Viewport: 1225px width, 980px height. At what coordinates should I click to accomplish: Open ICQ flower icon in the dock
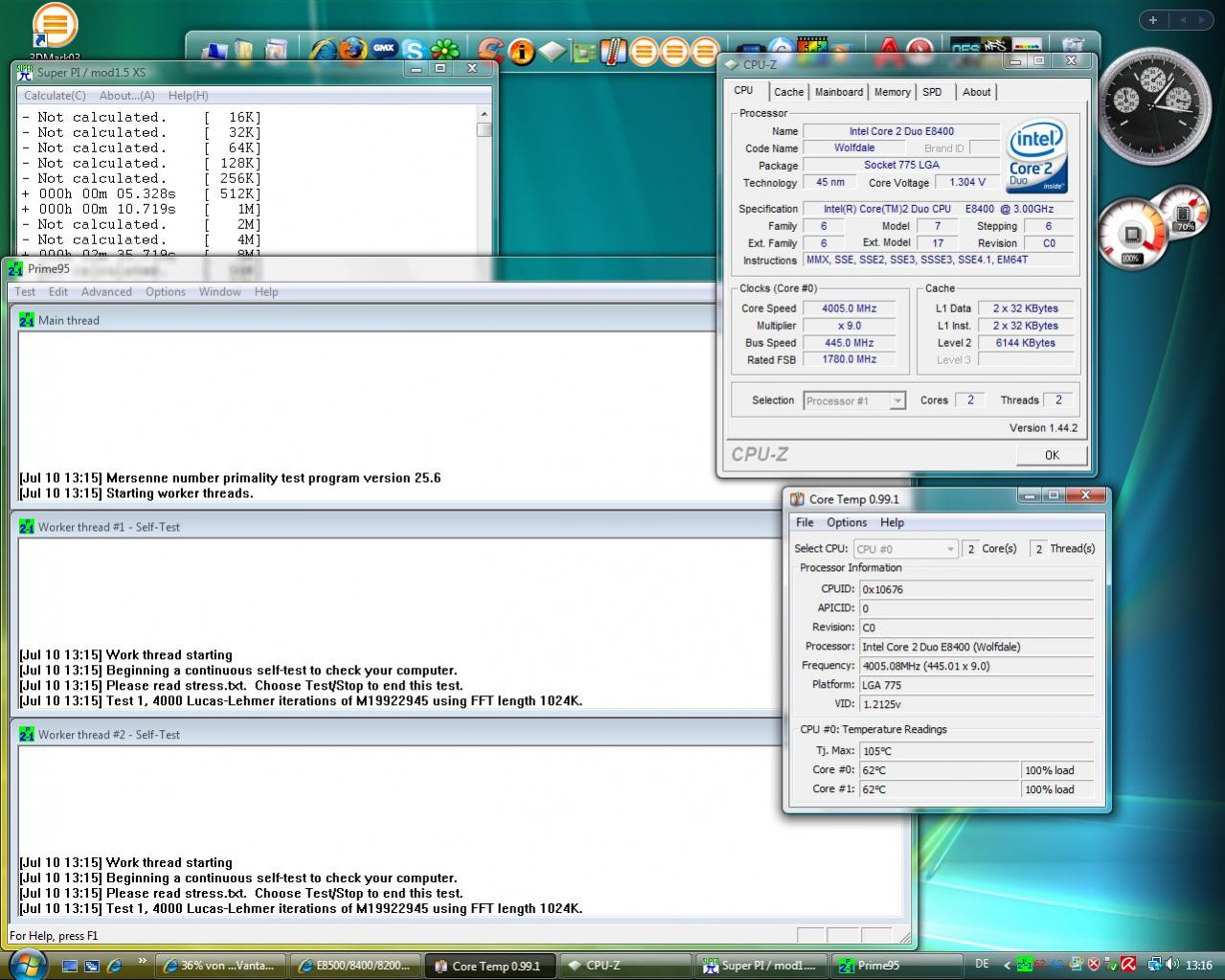coord(444,50)
